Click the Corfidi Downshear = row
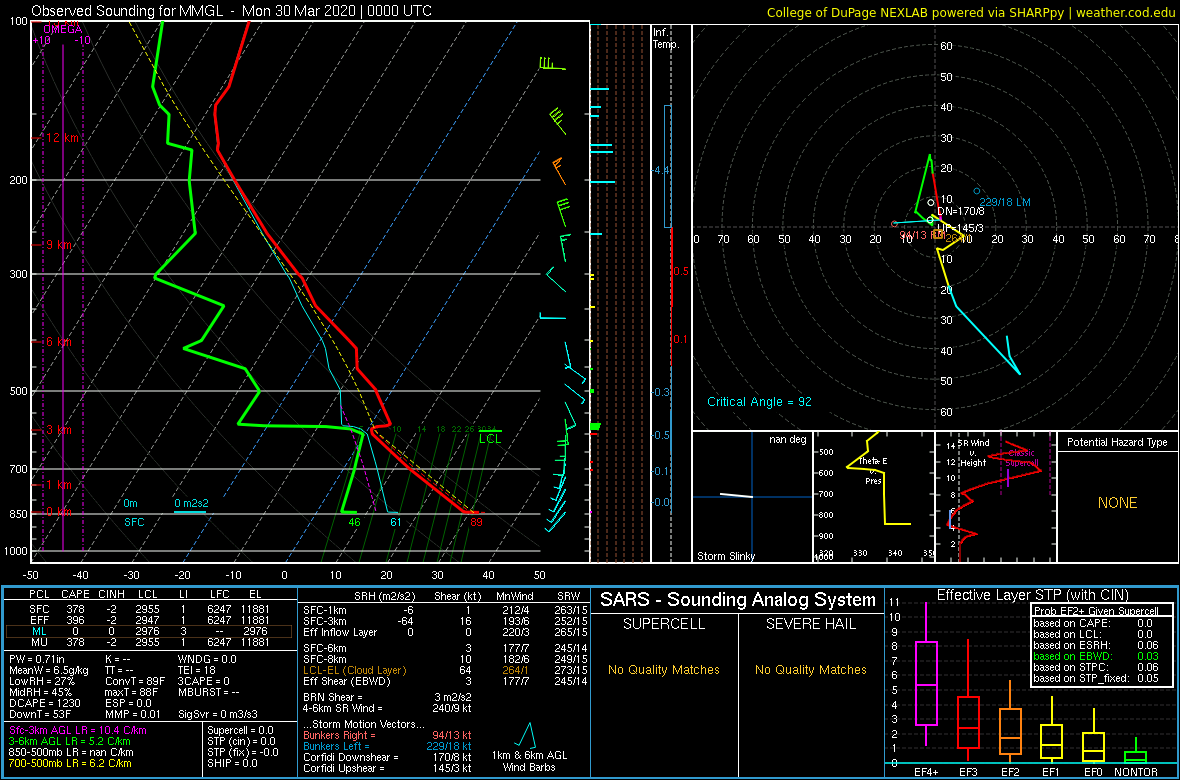The height and width of the screenshot is (780, 1180). point(390,757)
